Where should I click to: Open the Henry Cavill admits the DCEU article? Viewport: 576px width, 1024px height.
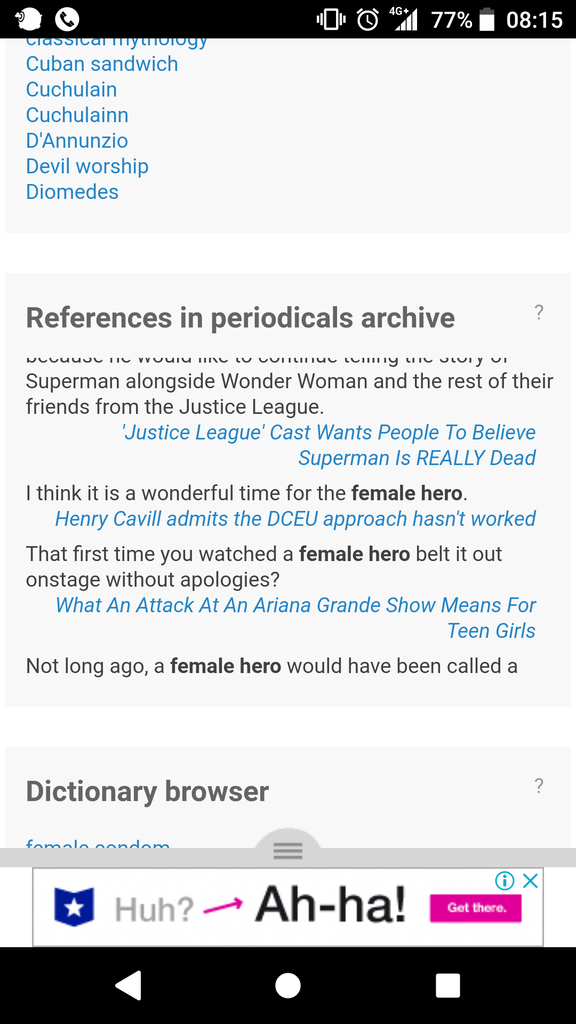(295, 519)
